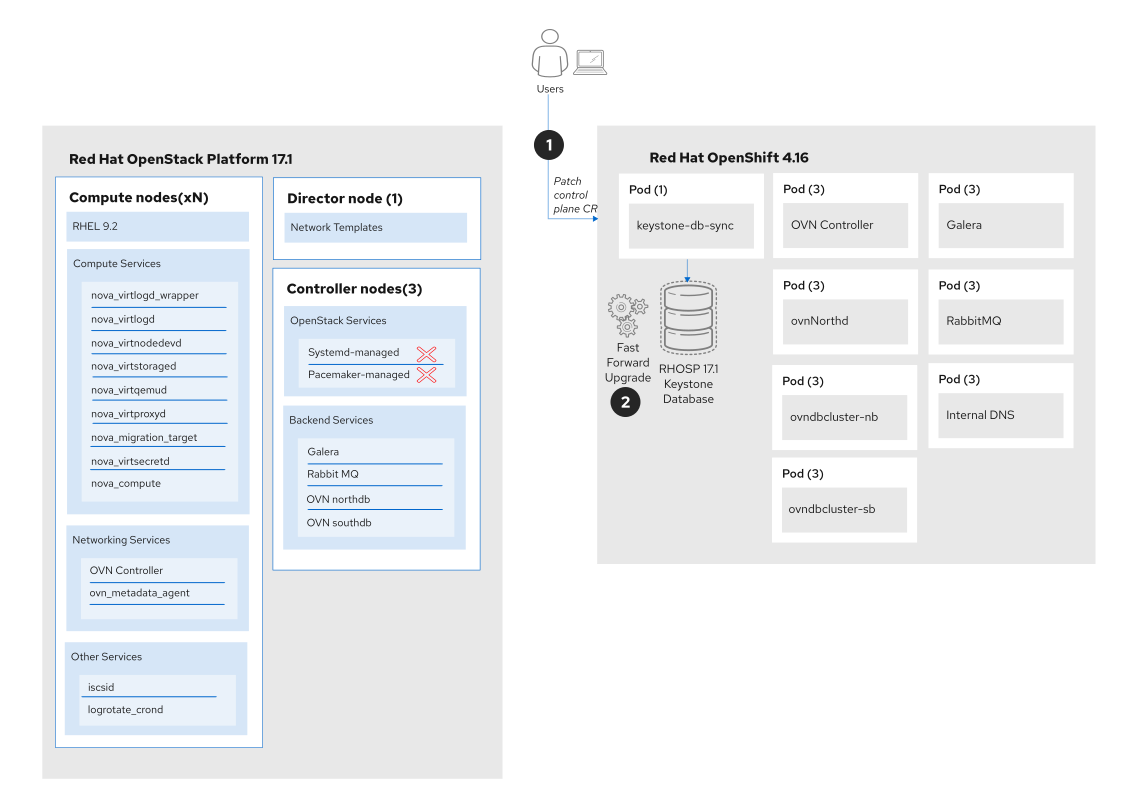Click the 'OVN northdb' entry

coord(338,499)
